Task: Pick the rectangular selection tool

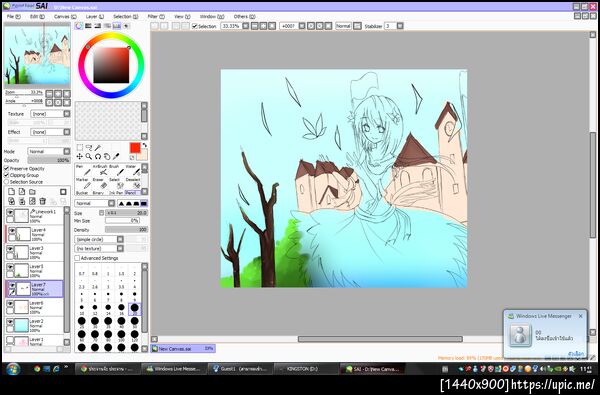Action: tap(80, 147)
